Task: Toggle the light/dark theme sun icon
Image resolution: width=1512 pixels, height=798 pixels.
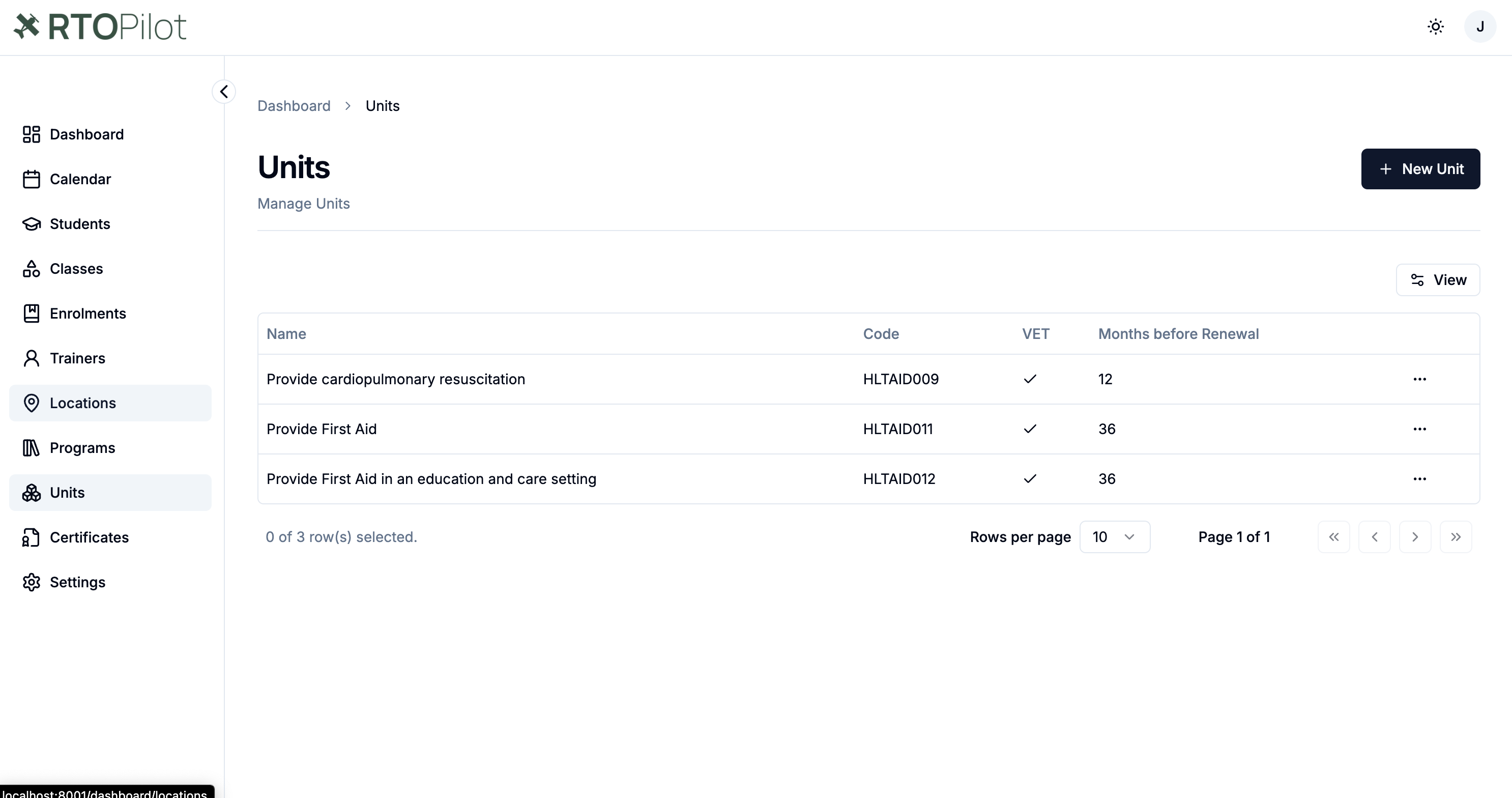Action: click(1435, 26)
